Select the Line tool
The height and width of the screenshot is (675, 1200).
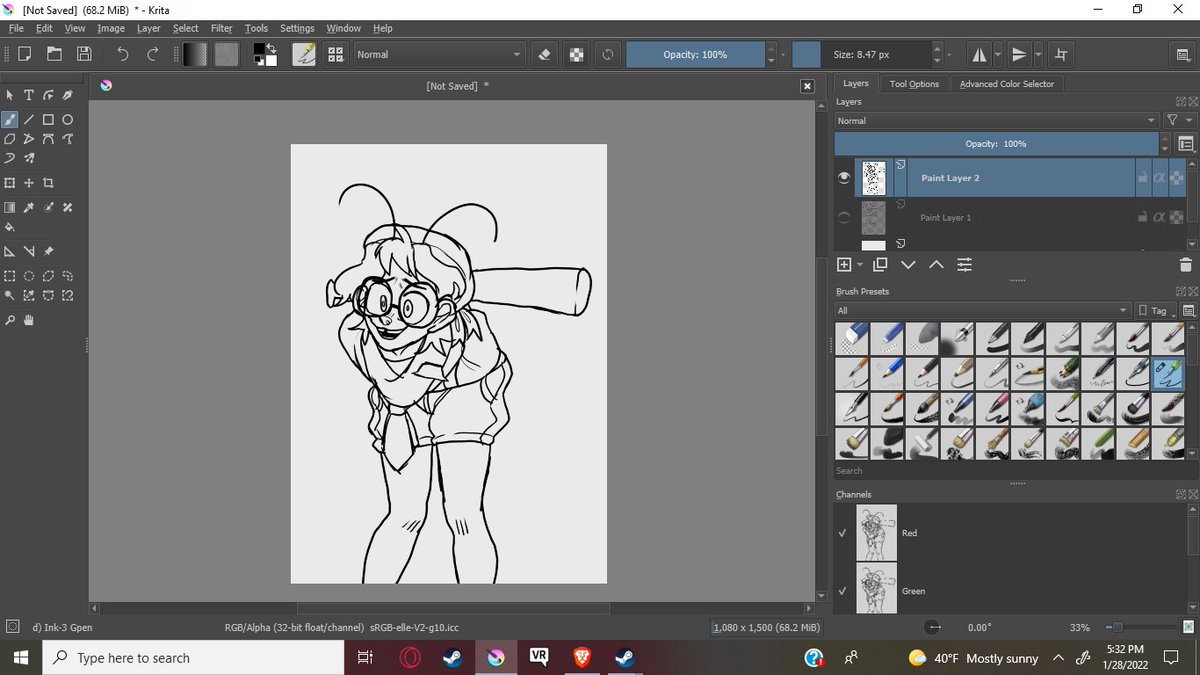point(28,119)
